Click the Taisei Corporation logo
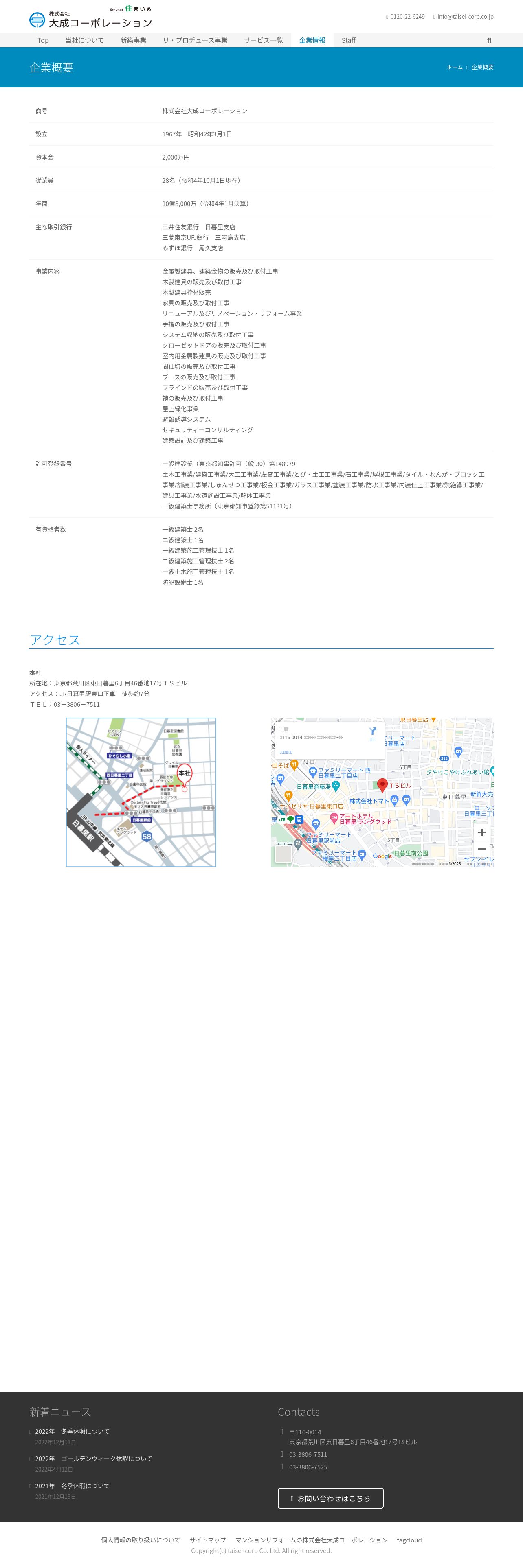Screen dimensions: 523x1568 pos(91,17)
